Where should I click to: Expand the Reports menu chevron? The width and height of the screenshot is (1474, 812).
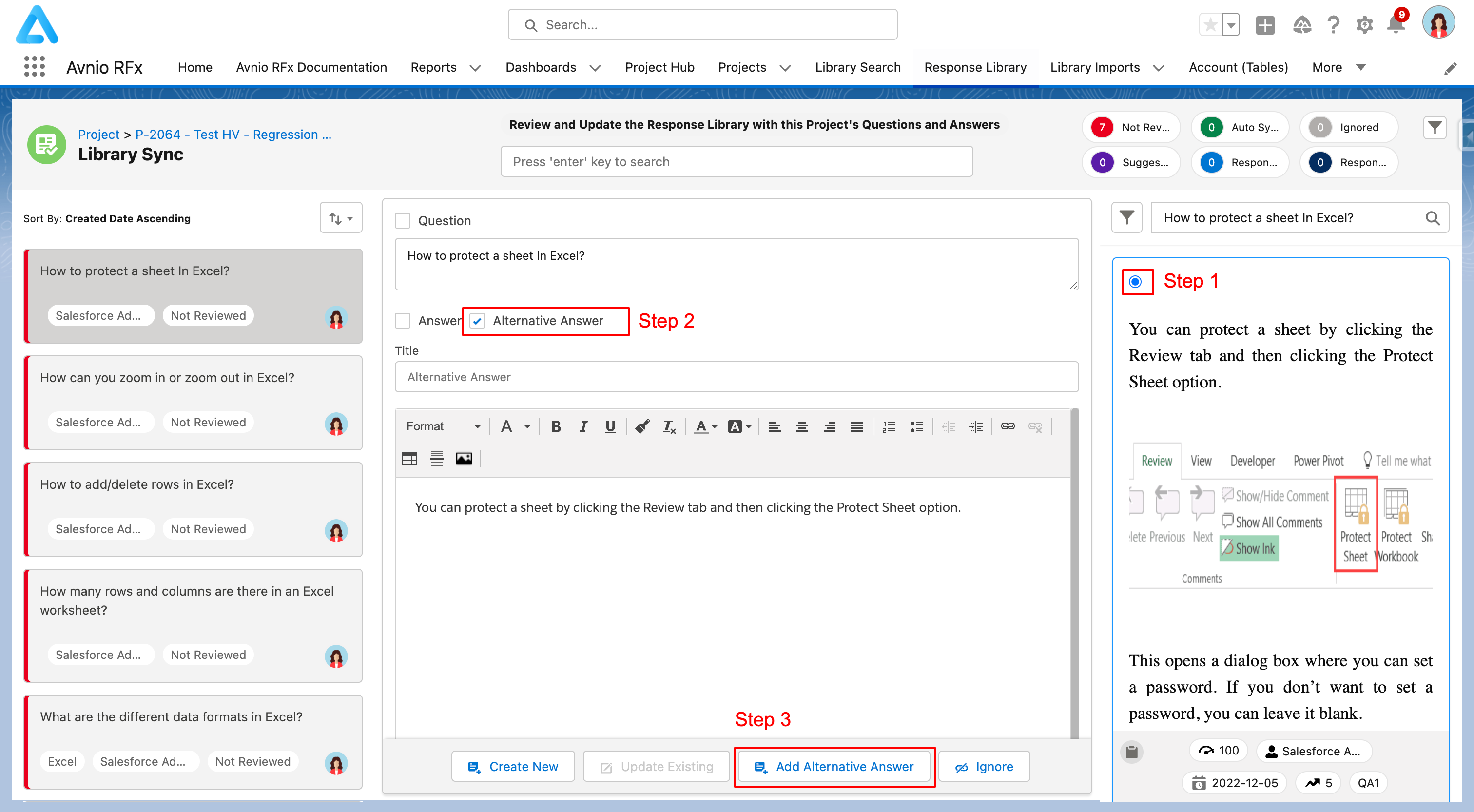pyautogui.click(x=475, y=68)
